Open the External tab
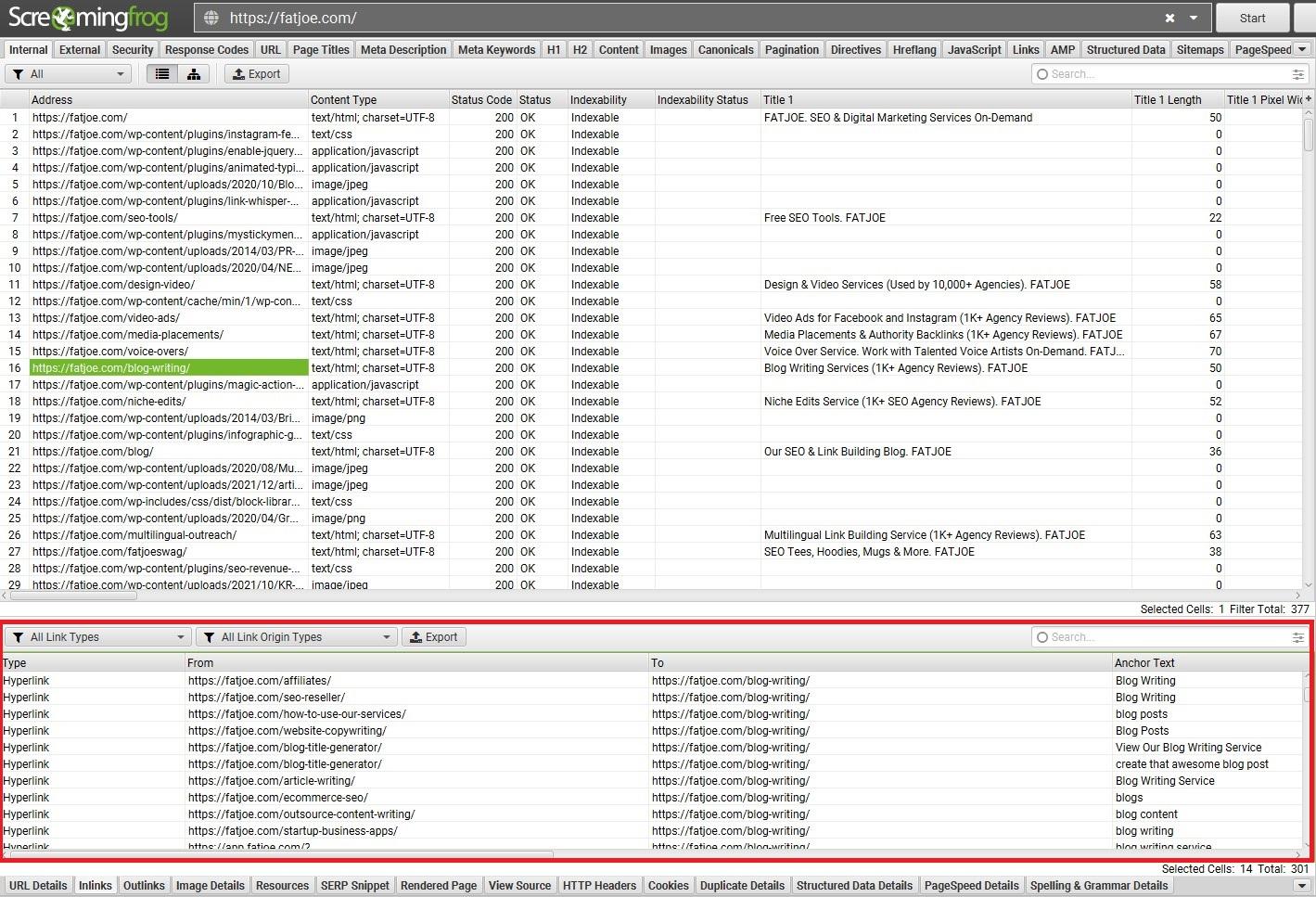The image size is (1316, 897). click(x=80, y=50)
